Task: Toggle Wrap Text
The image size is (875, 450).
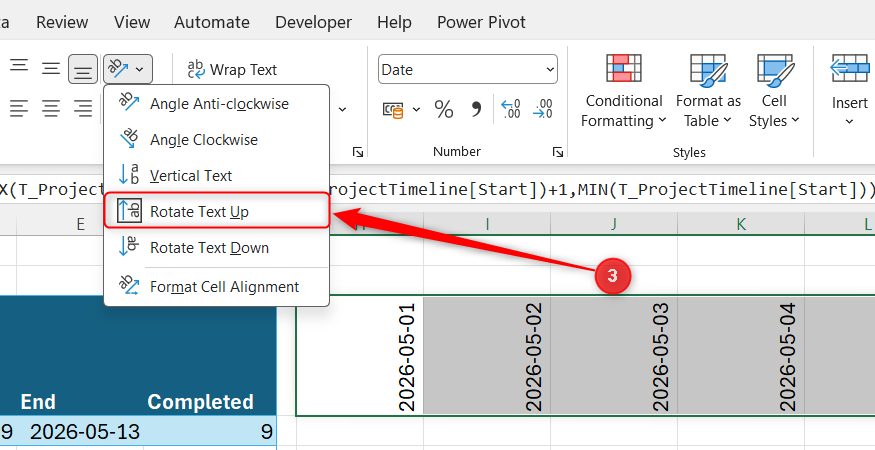Action: [x=232, y=70]
